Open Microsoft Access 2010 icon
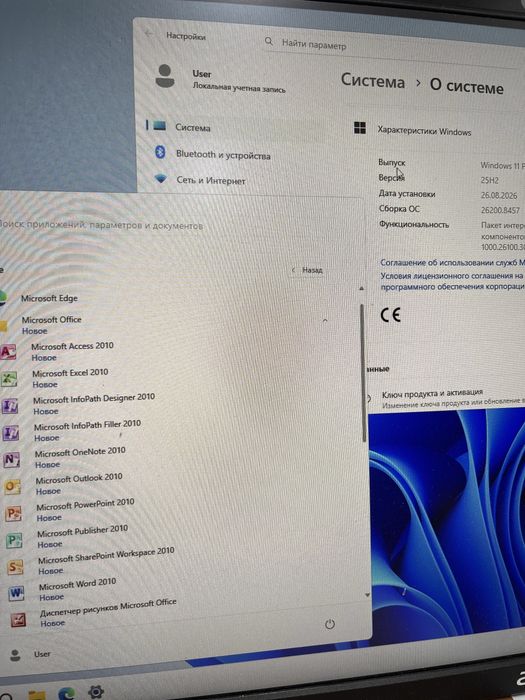 pos(8,352)
